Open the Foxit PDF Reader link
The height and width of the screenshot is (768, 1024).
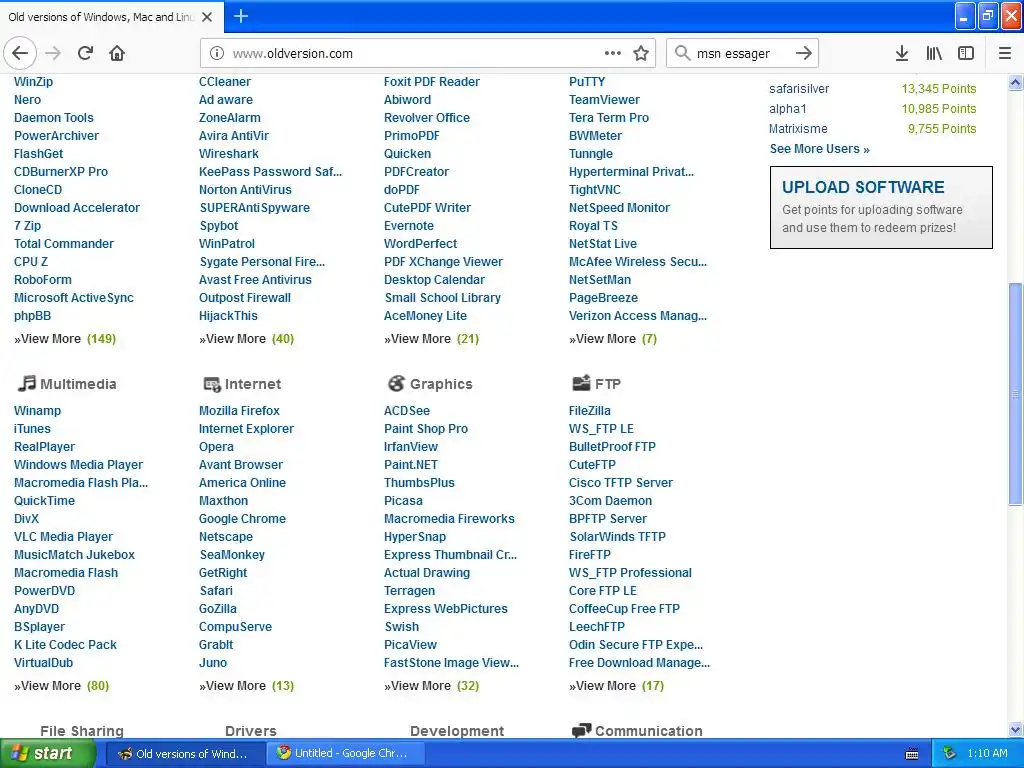[432, 82]
